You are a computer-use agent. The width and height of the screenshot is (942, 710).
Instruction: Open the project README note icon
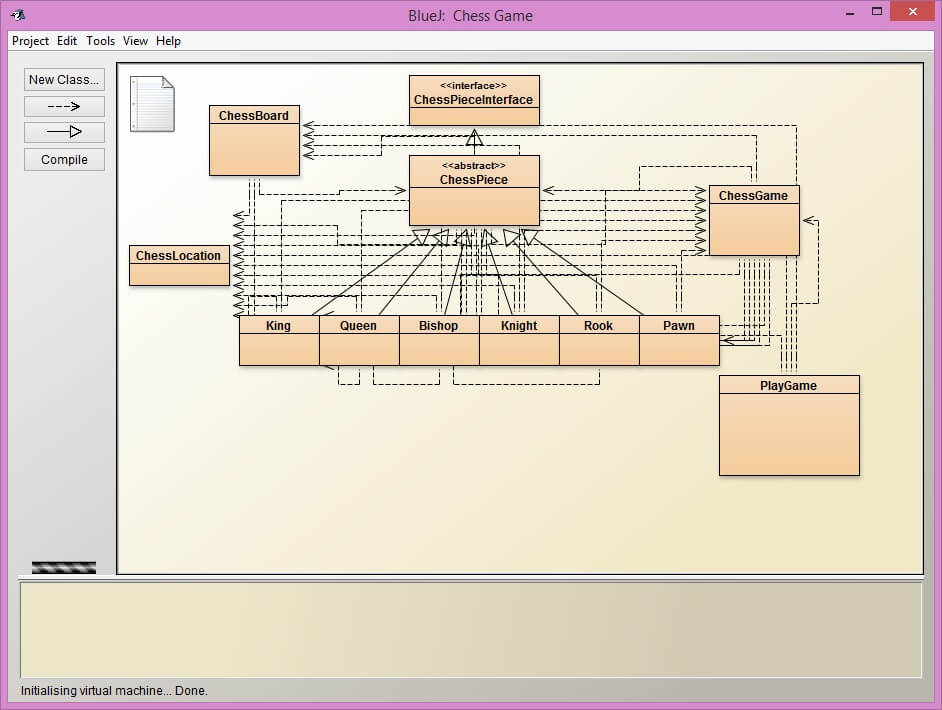(x=152, y=104)
